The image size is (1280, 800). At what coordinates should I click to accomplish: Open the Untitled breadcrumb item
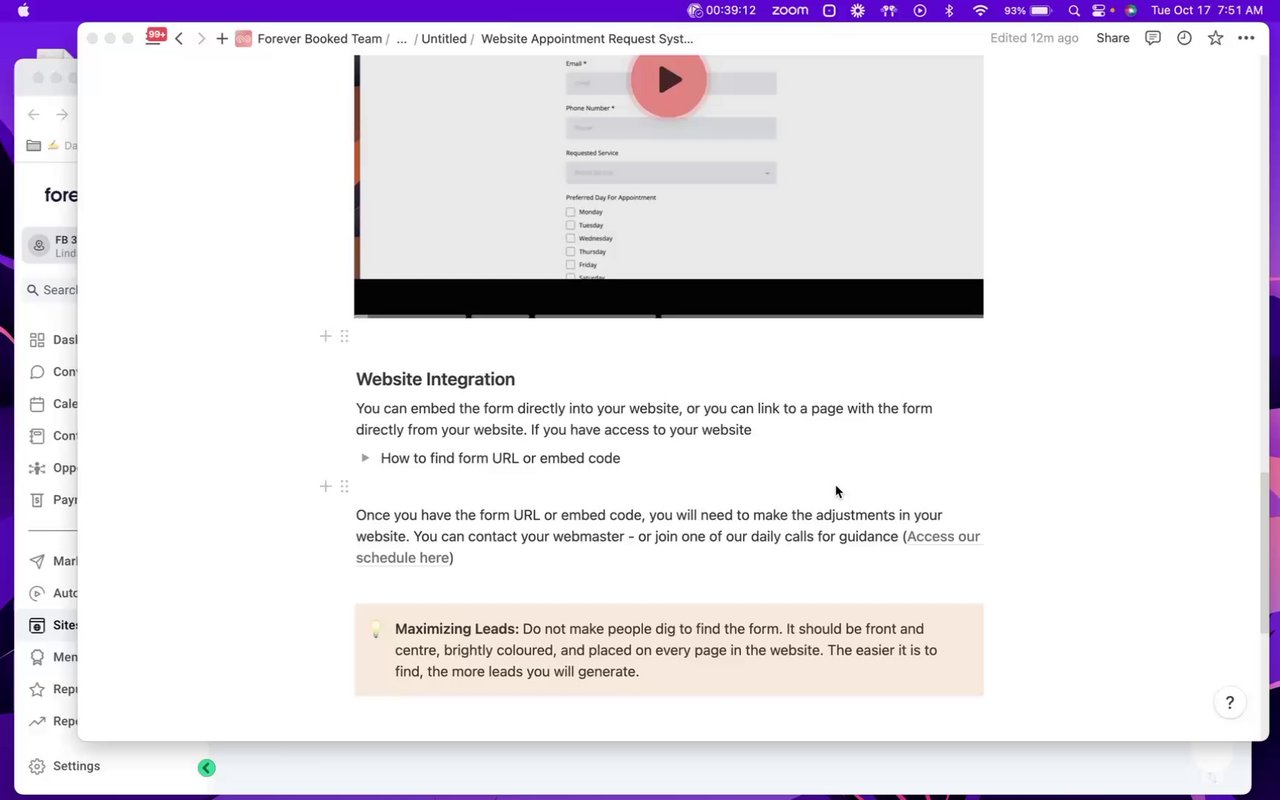444,38
